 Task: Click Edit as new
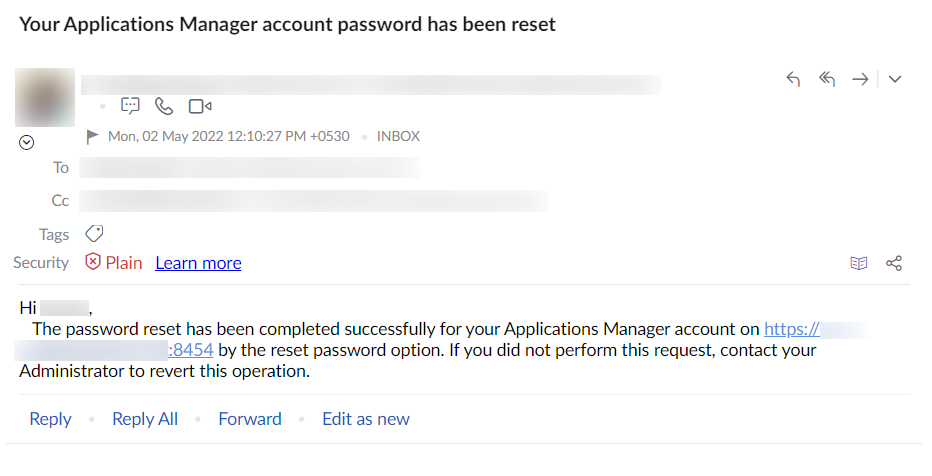coord(366,419)
